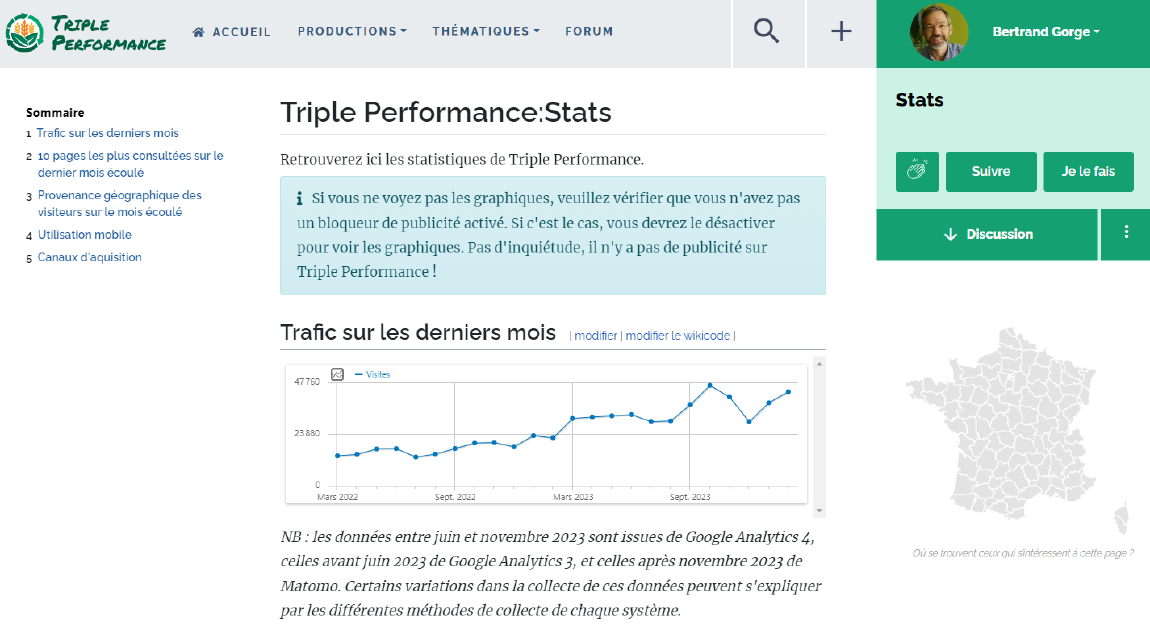Select Accueil in the navigation bar
Viewport: 1150px width, 630px height.
[x=240, y=31]
